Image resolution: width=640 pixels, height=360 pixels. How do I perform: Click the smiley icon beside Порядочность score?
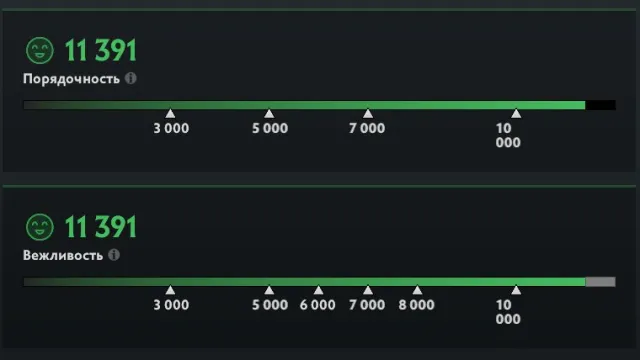40,51
